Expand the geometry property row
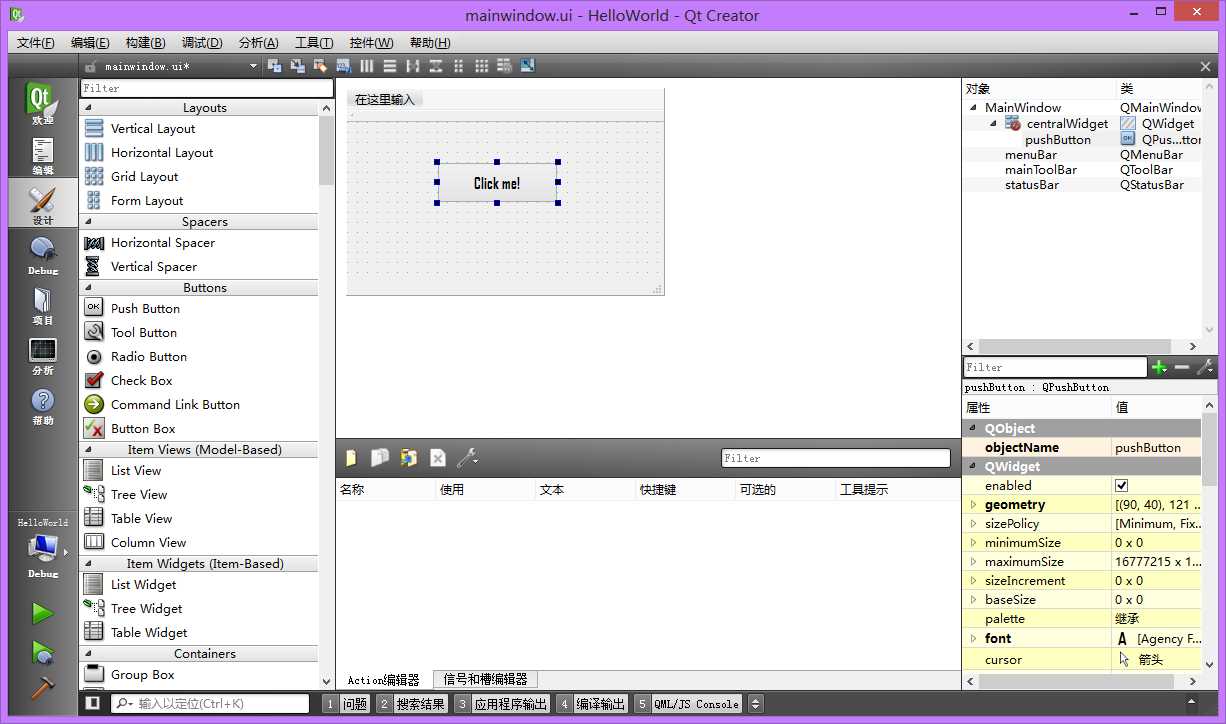 click(x=973, y=505)
